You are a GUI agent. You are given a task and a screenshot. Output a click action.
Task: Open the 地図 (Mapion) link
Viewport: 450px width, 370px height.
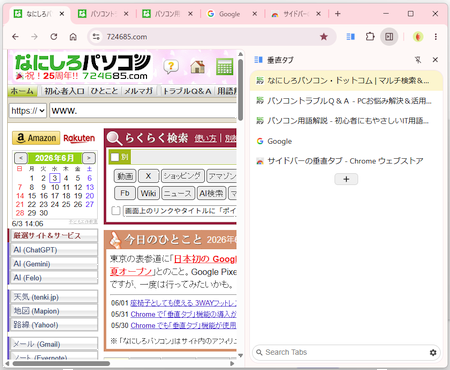[x=54, y=311]
